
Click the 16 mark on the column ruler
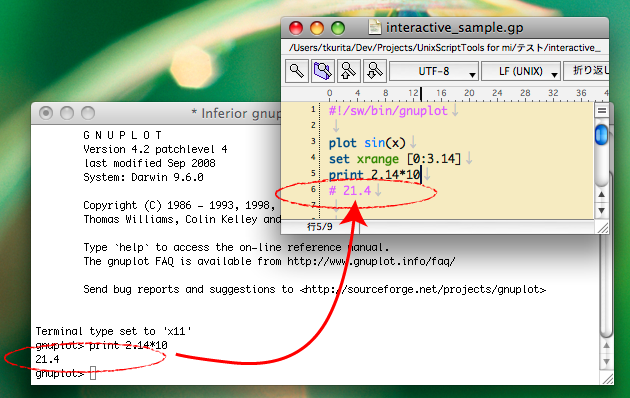[x=441, y=93]
